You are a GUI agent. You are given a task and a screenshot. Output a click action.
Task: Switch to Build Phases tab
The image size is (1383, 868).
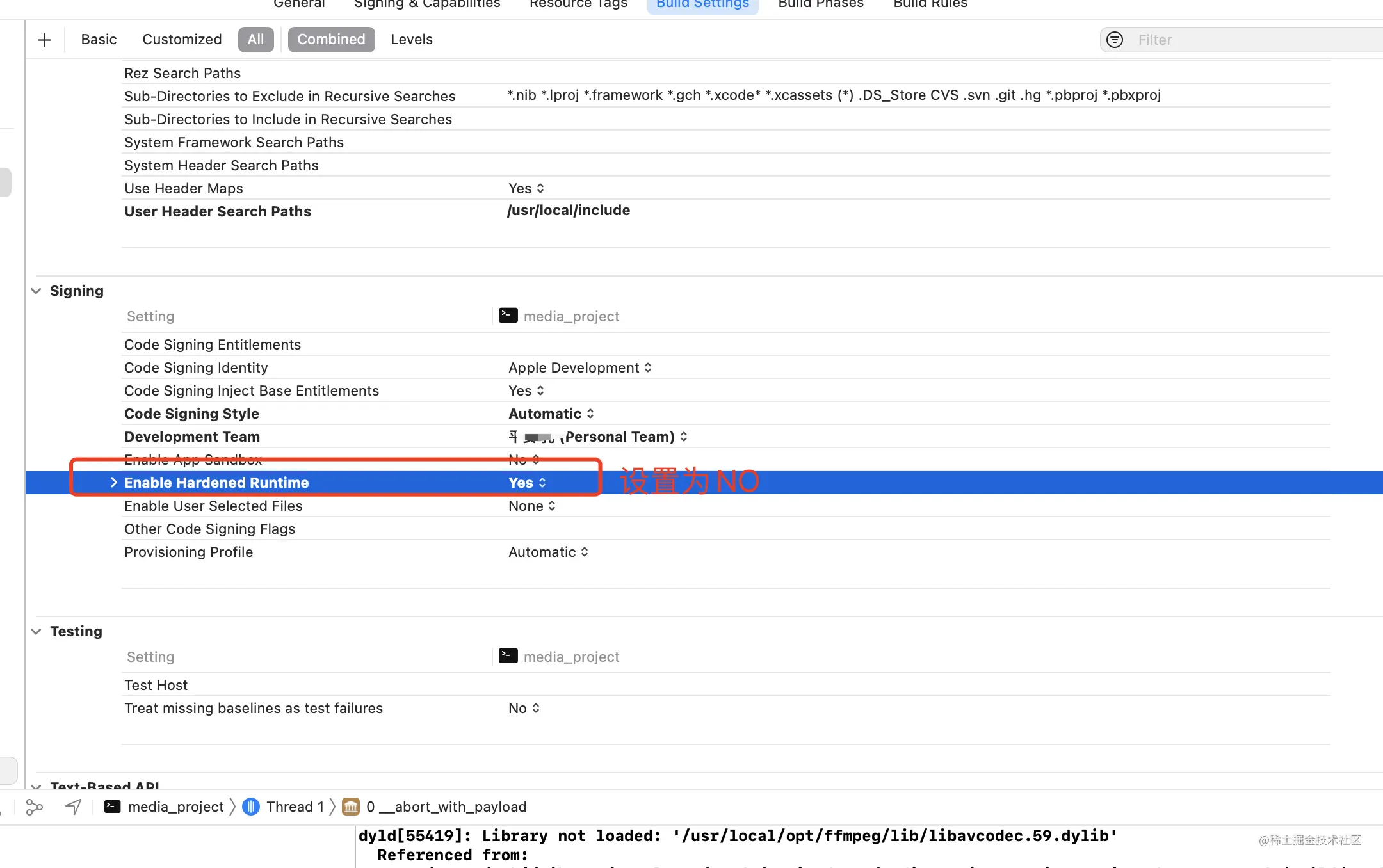[821, 4]
